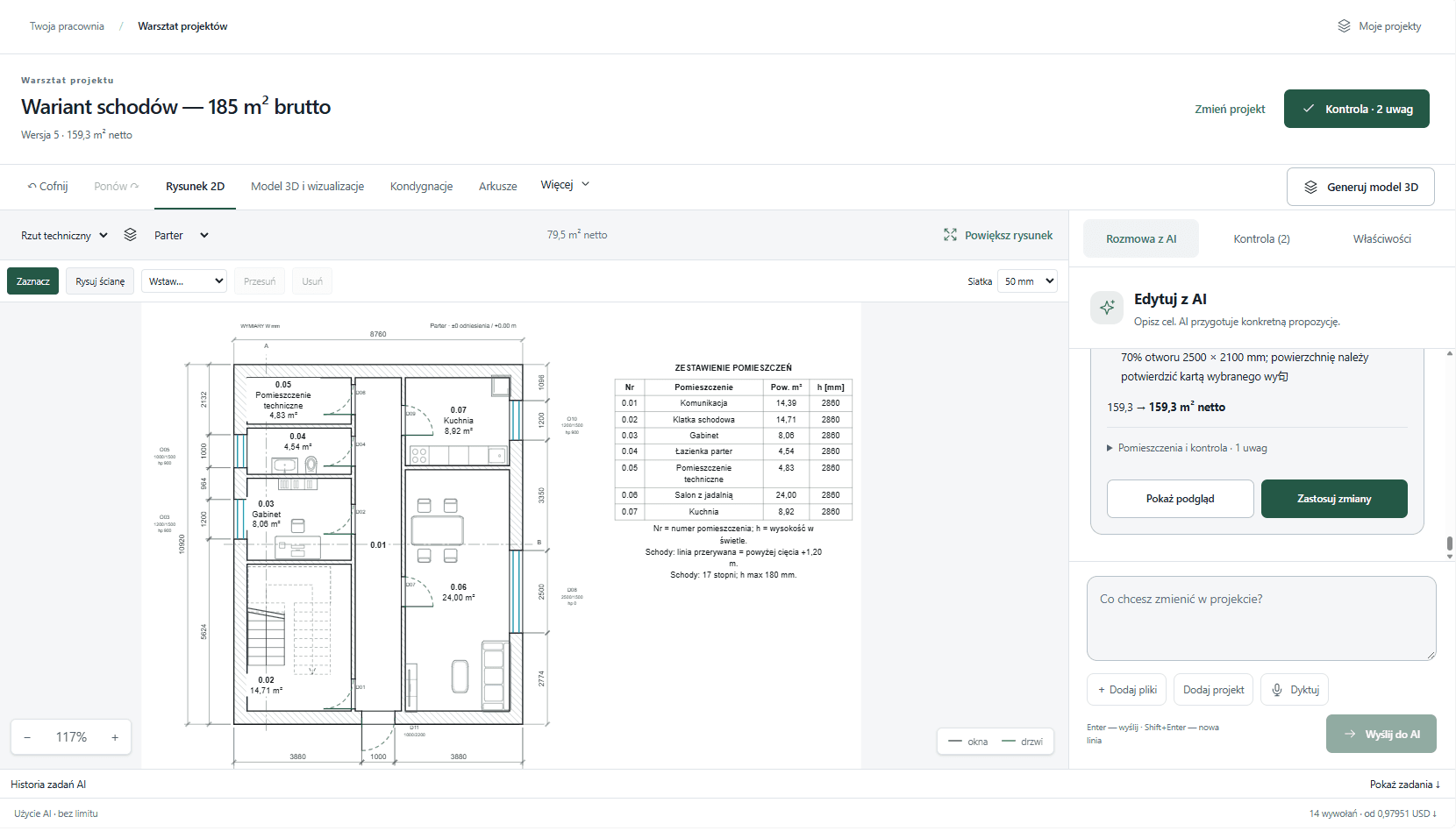Screen dimensions: 1456x831
Task: Open the Parter floor dropdown
Action: [181, 235]
